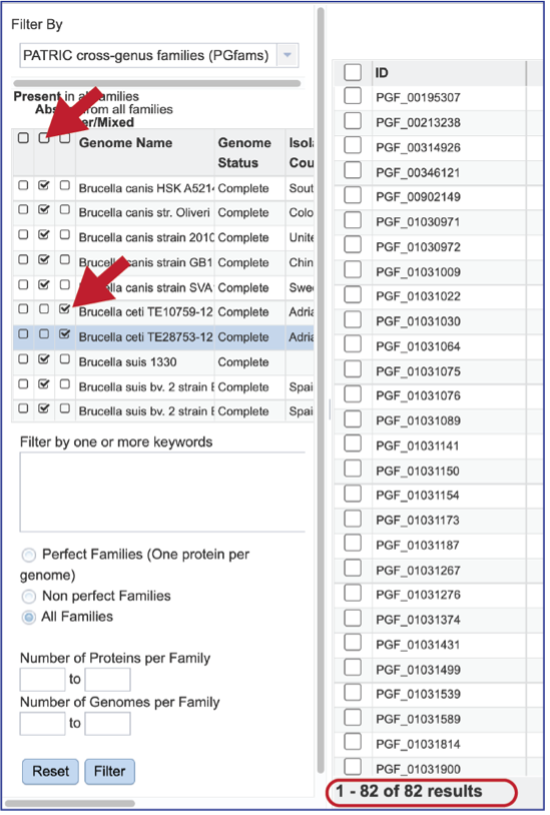Uncheck mixed box for Brucella ceti TE10759-12
This screenshot has height=815, width=550.
64,309
